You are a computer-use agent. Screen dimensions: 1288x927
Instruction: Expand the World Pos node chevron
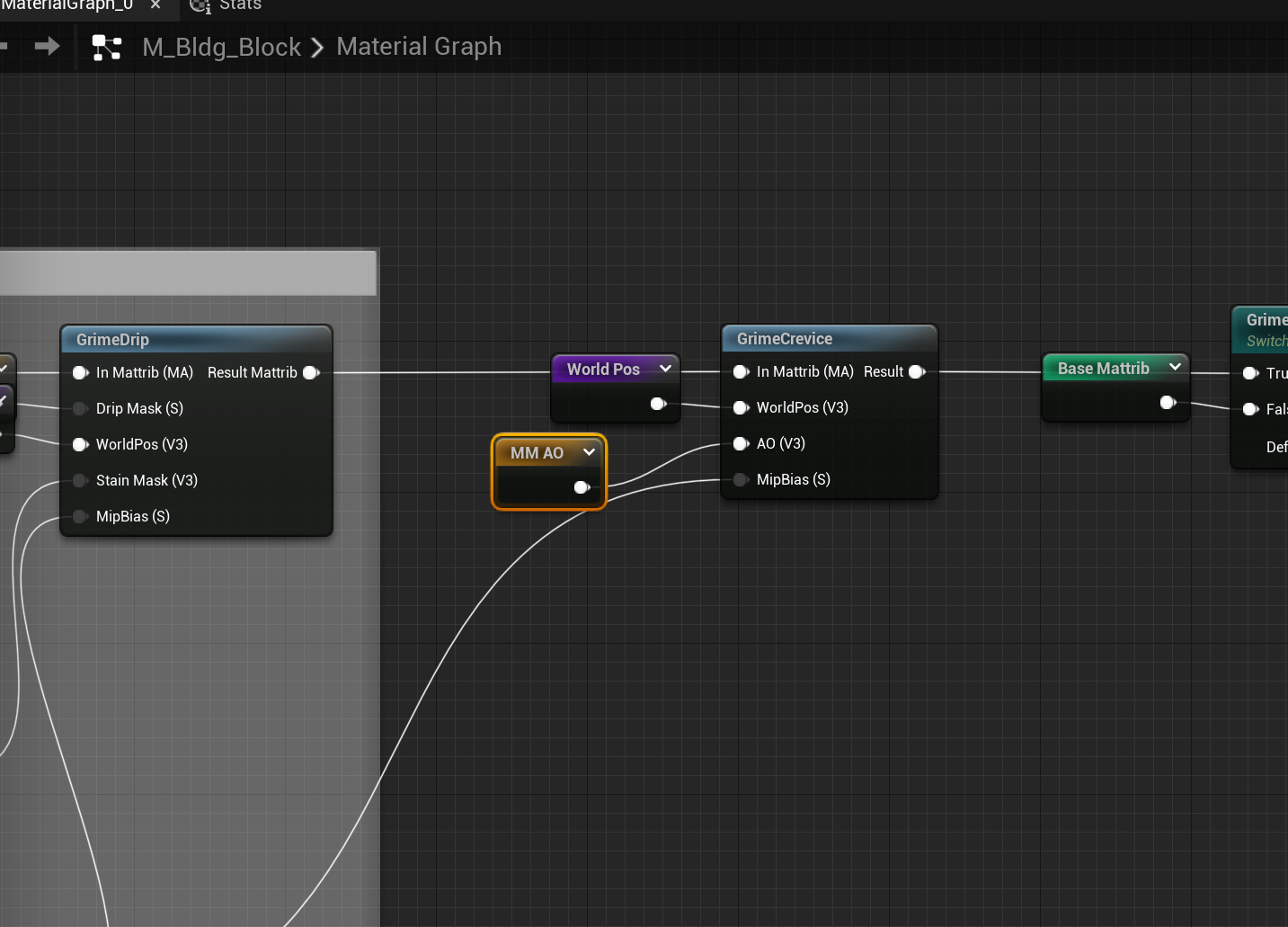[665, 369]
